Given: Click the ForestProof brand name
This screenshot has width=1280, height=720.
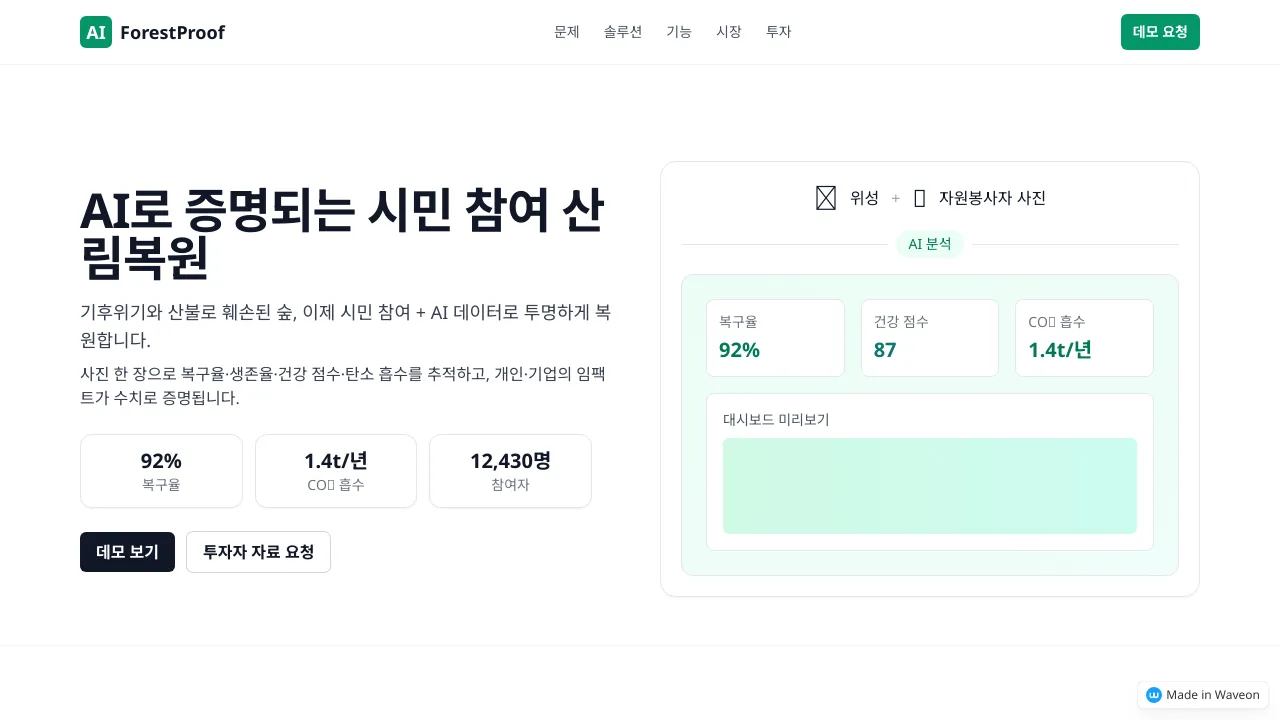Looking at the screenshot, I should pyautogui.click(x=172, y=32).
